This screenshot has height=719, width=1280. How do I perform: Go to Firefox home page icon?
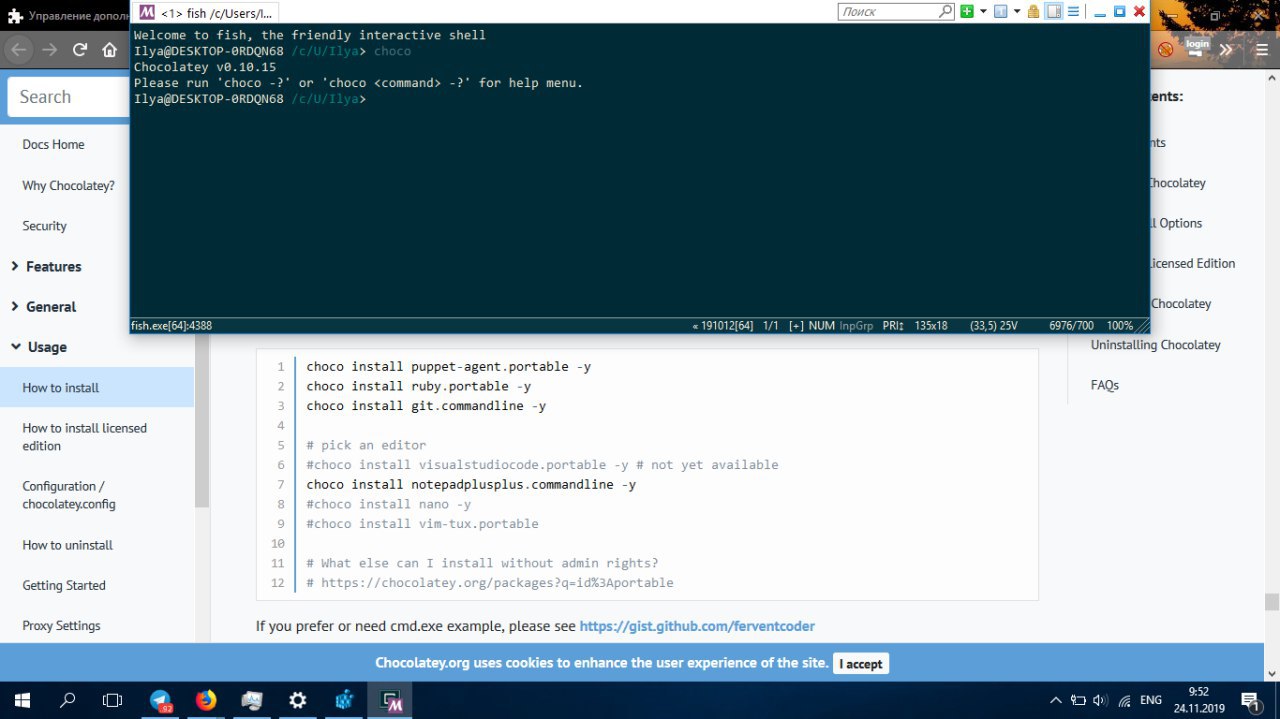click(110, 49)
